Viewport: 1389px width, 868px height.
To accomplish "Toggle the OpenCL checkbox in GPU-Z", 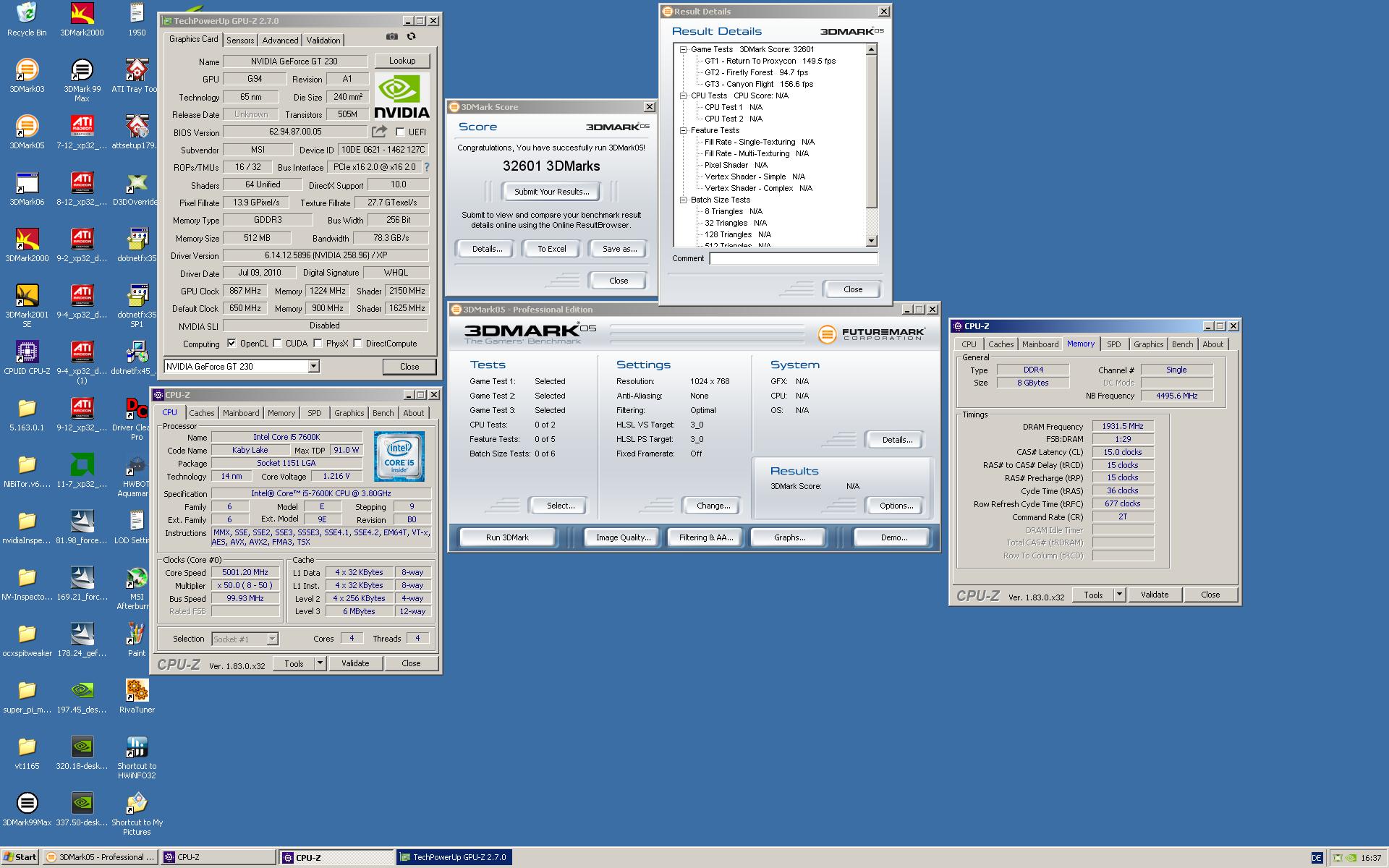I will (231, 344).
